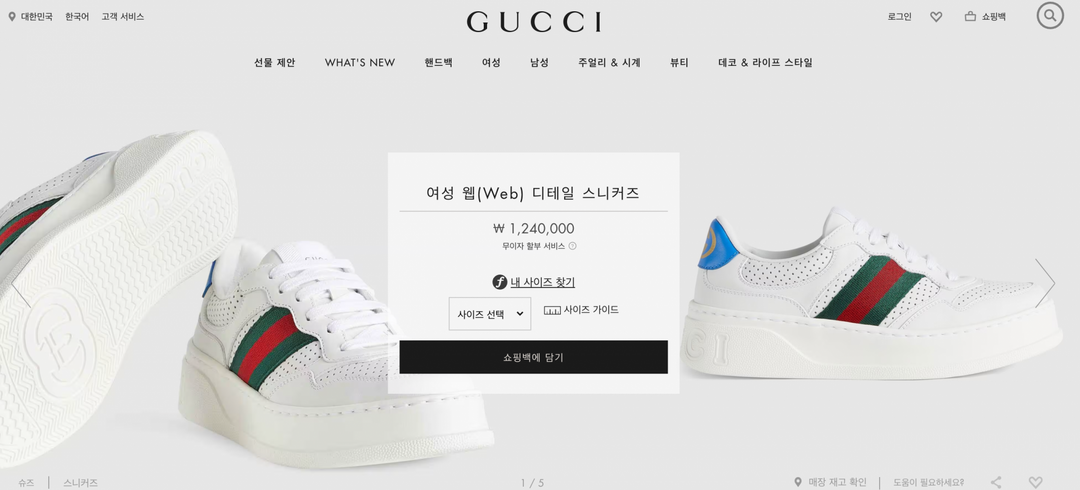1080x490 pixels.
Task: Open the WHAT'S NEW menu
Action: click(x=360, y=63)
